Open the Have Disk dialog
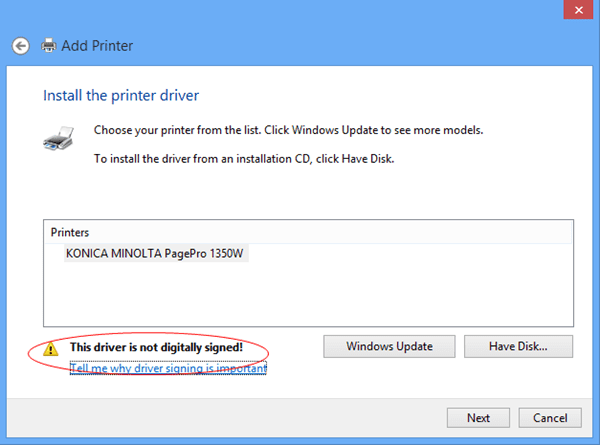Screen dimensions: 600x445 click(518, 347)
